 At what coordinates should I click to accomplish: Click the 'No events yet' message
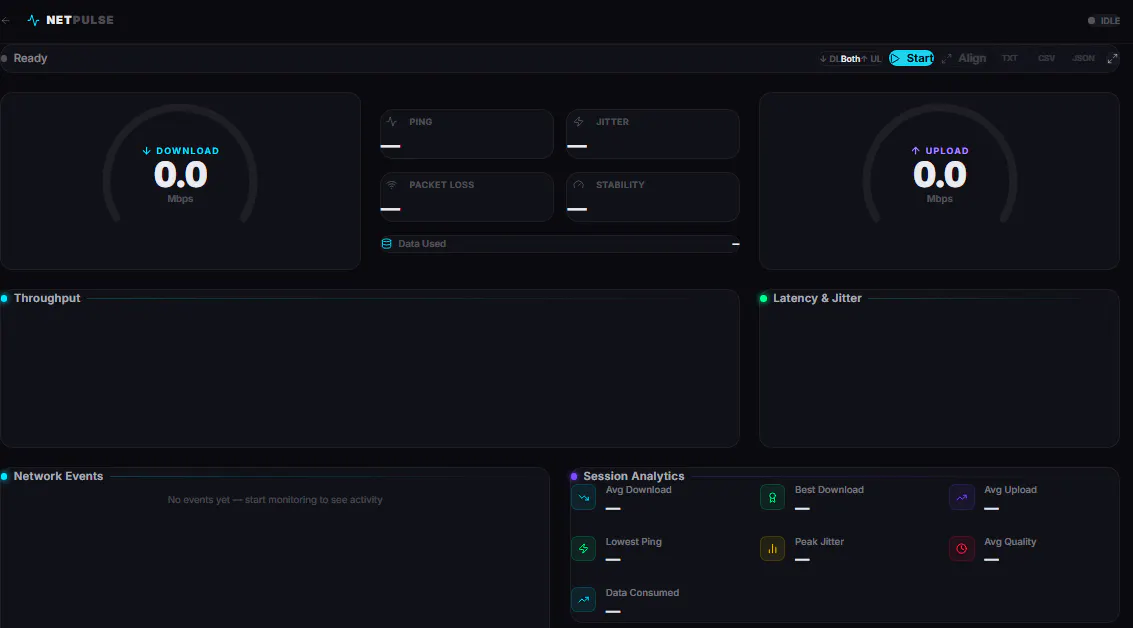coord(275,500)
